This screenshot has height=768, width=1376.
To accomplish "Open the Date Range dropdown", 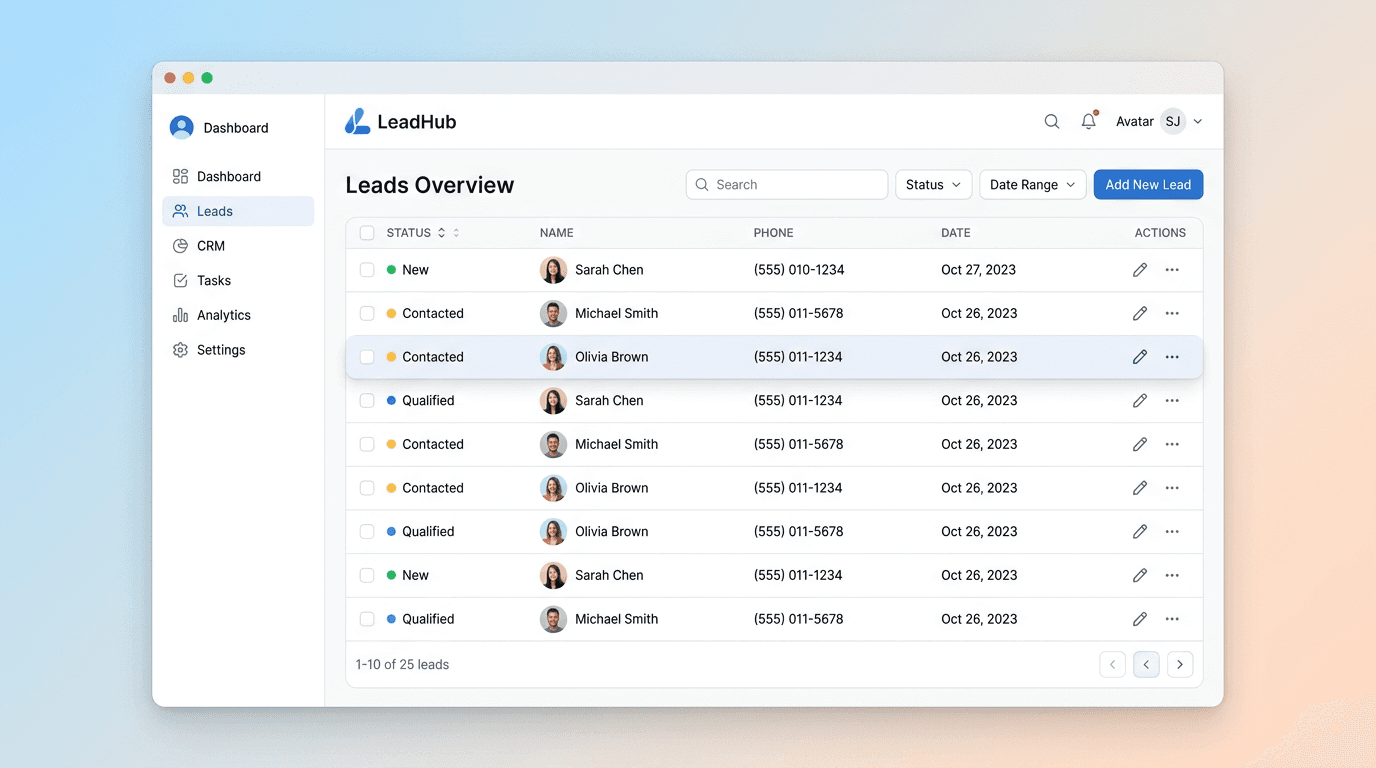I will point(1032,184).
